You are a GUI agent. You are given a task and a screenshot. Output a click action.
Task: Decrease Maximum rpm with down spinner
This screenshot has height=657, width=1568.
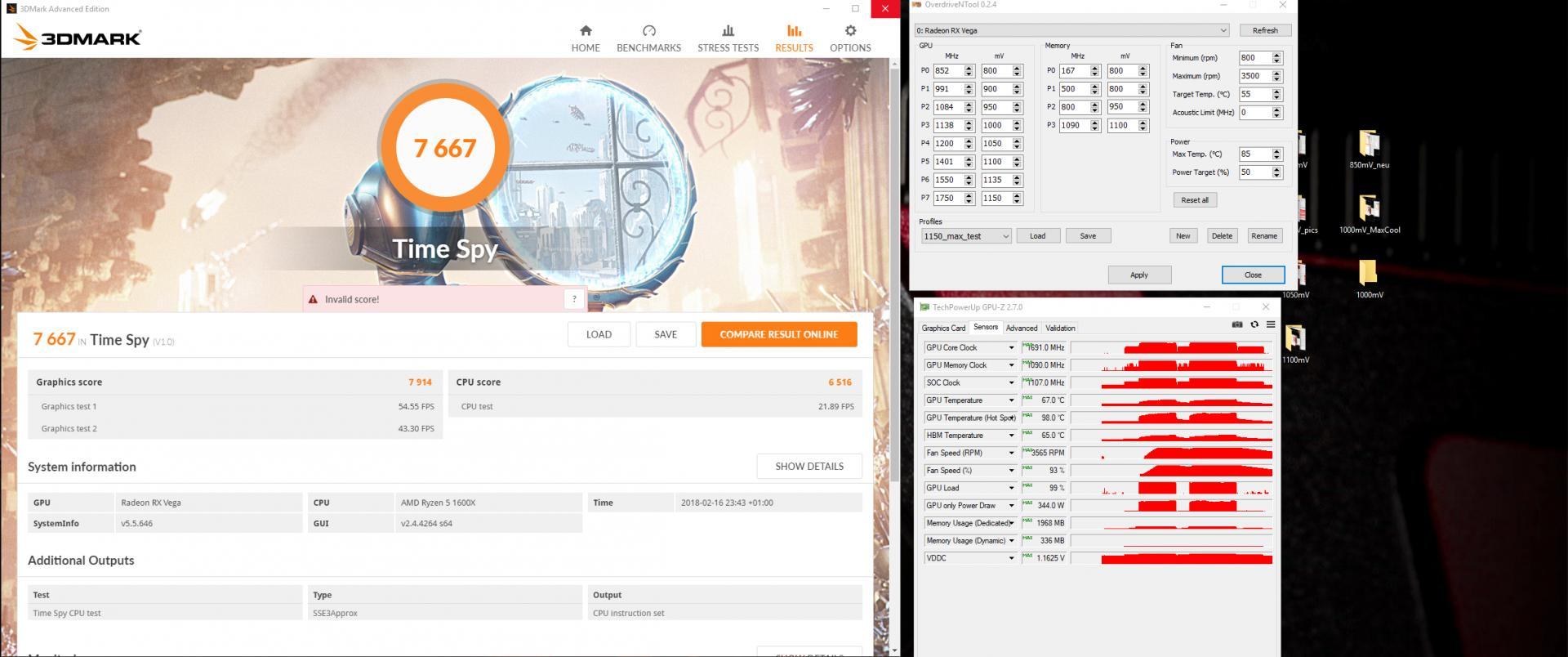click(1277, 79)
